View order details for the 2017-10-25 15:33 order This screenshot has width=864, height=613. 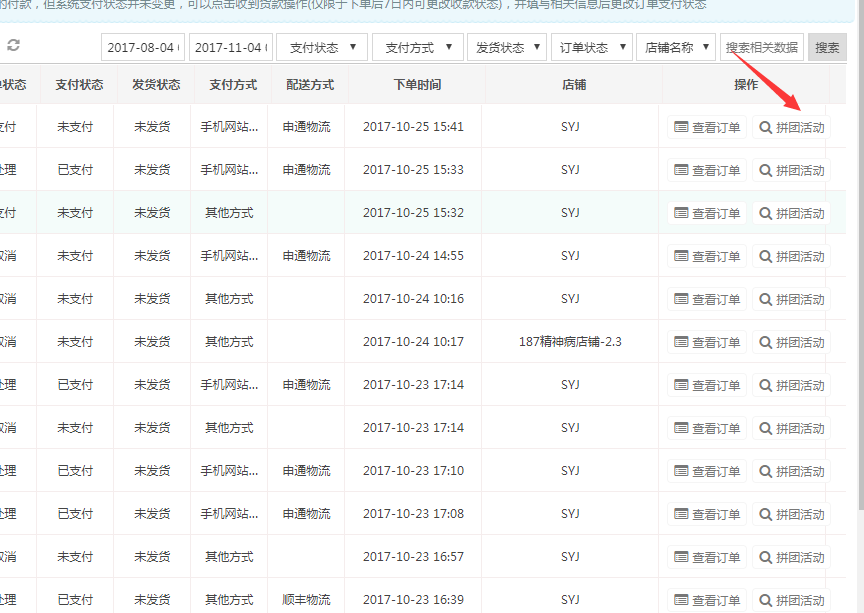pyautogui.click(x=707, y=170)
